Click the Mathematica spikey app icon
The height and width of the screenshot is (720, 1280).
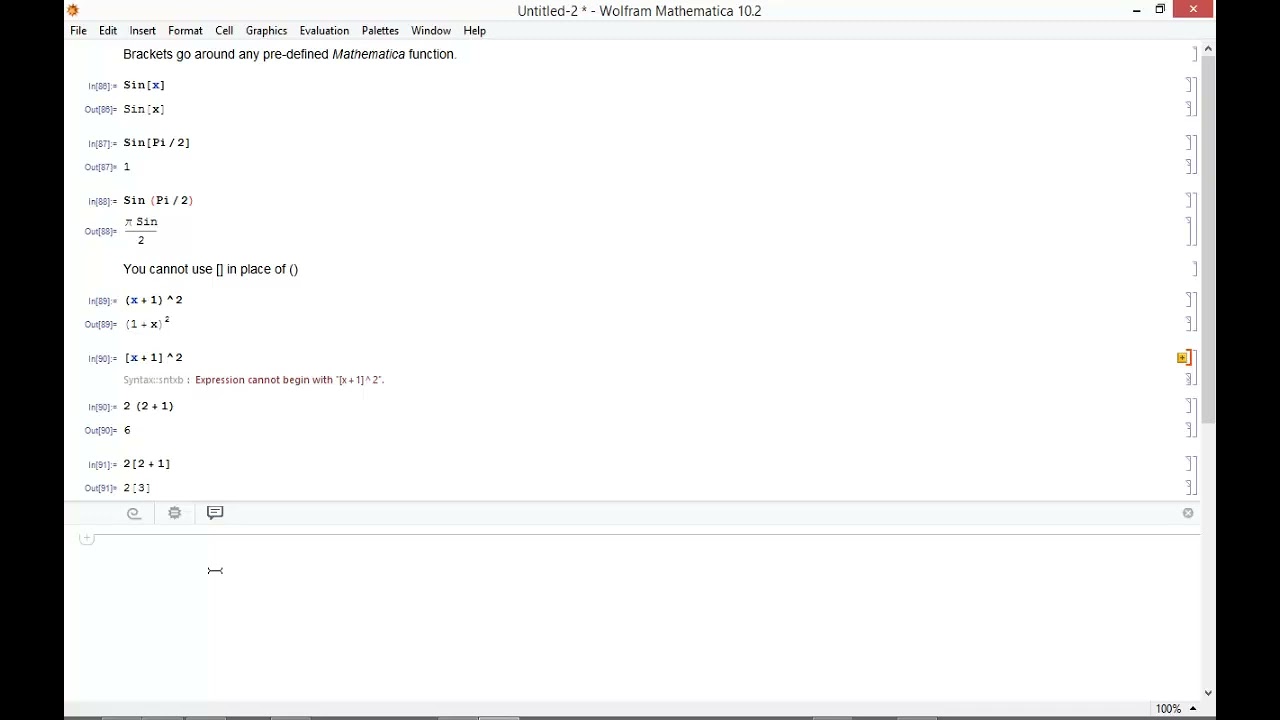point(73,10)
